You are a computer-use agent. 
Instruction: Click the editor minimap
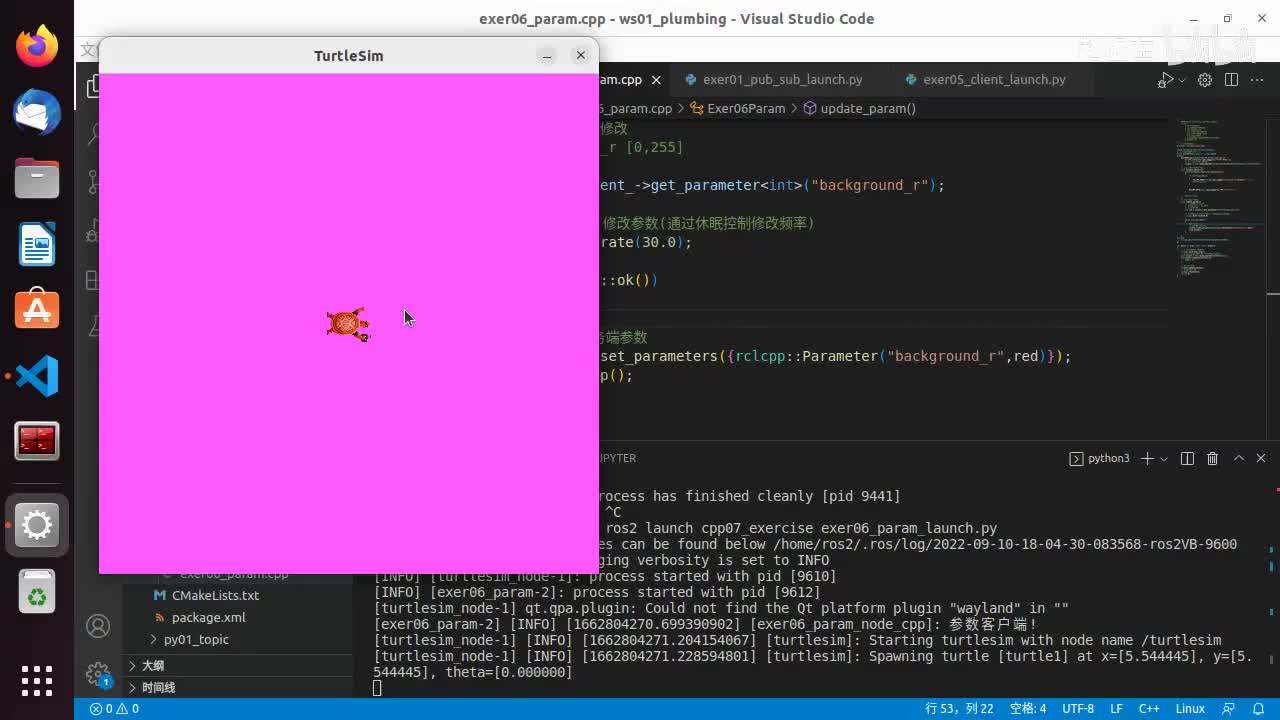[x=1217, y=200]
